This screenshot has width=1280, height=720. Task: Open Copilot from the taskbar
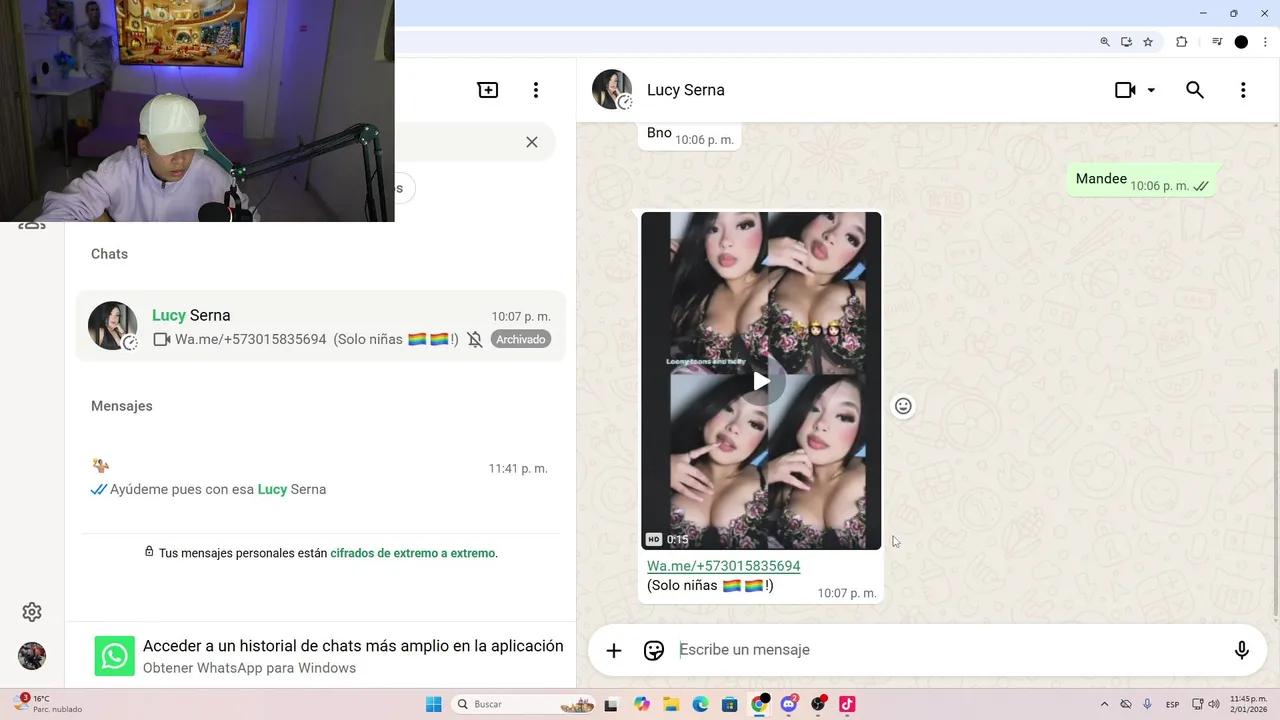point(641,704)
